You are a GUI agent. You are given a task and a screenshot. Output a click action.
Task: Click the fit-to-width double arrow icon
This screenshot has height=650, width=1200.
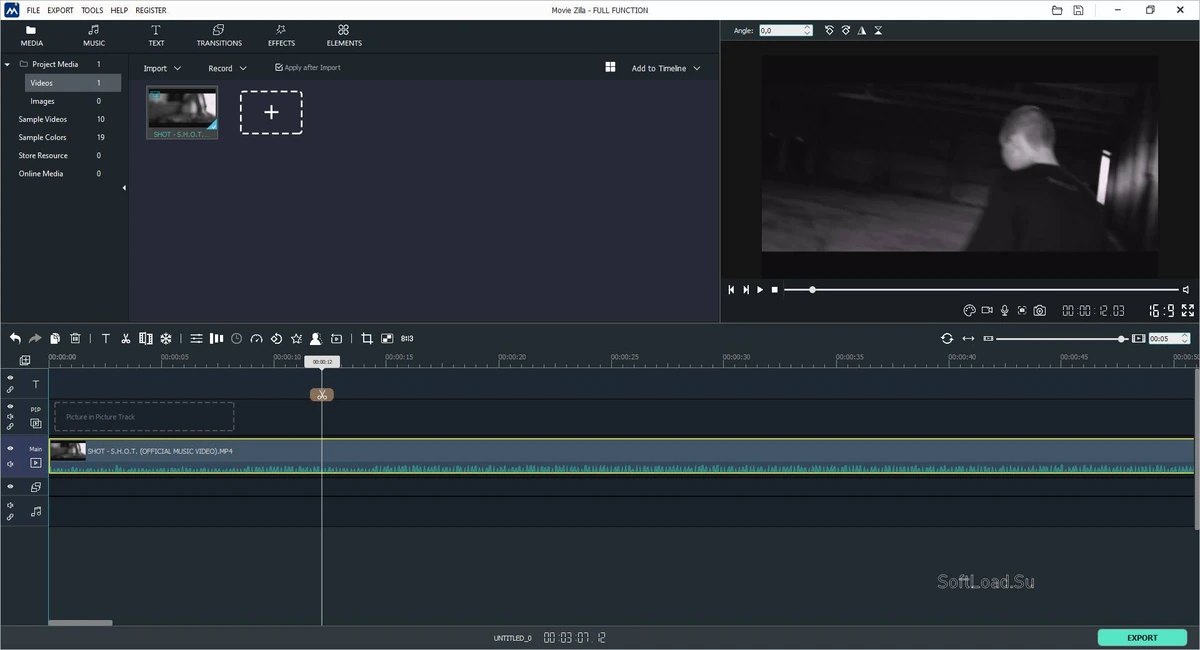pyautogui.click(x=968, y=338)
